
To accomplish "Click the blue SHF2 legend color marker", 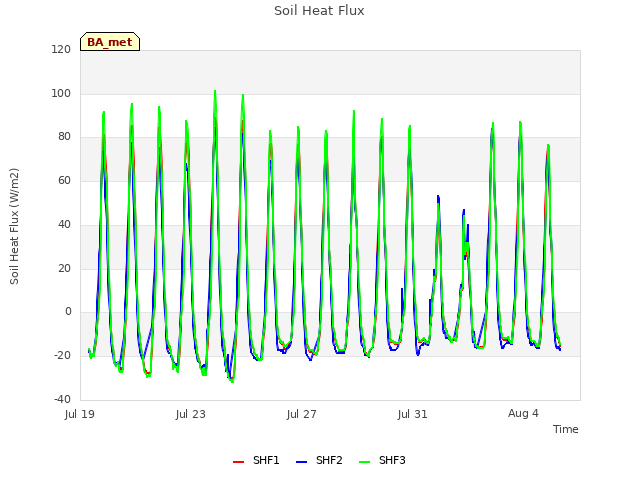I will coord(301,462).
